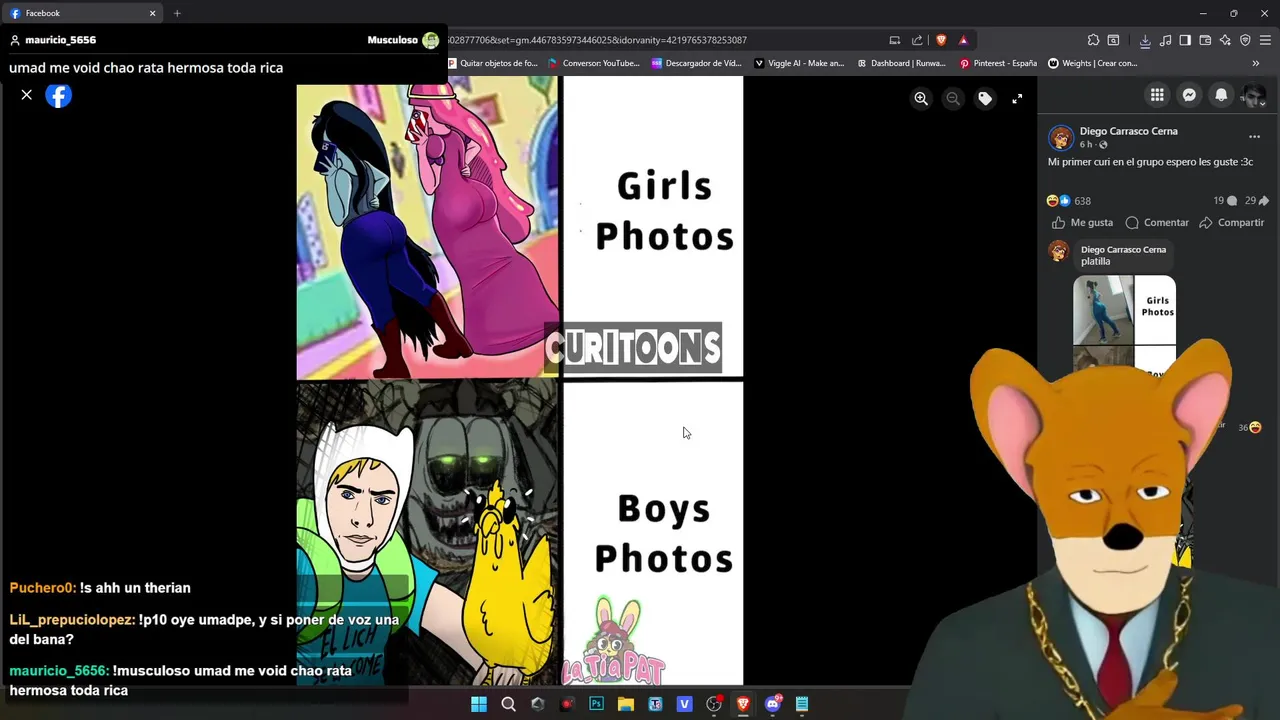Viewport: 1280px width, 720px height.
Task: Click the Musculoso voice label
Action: tap(392, 40)
